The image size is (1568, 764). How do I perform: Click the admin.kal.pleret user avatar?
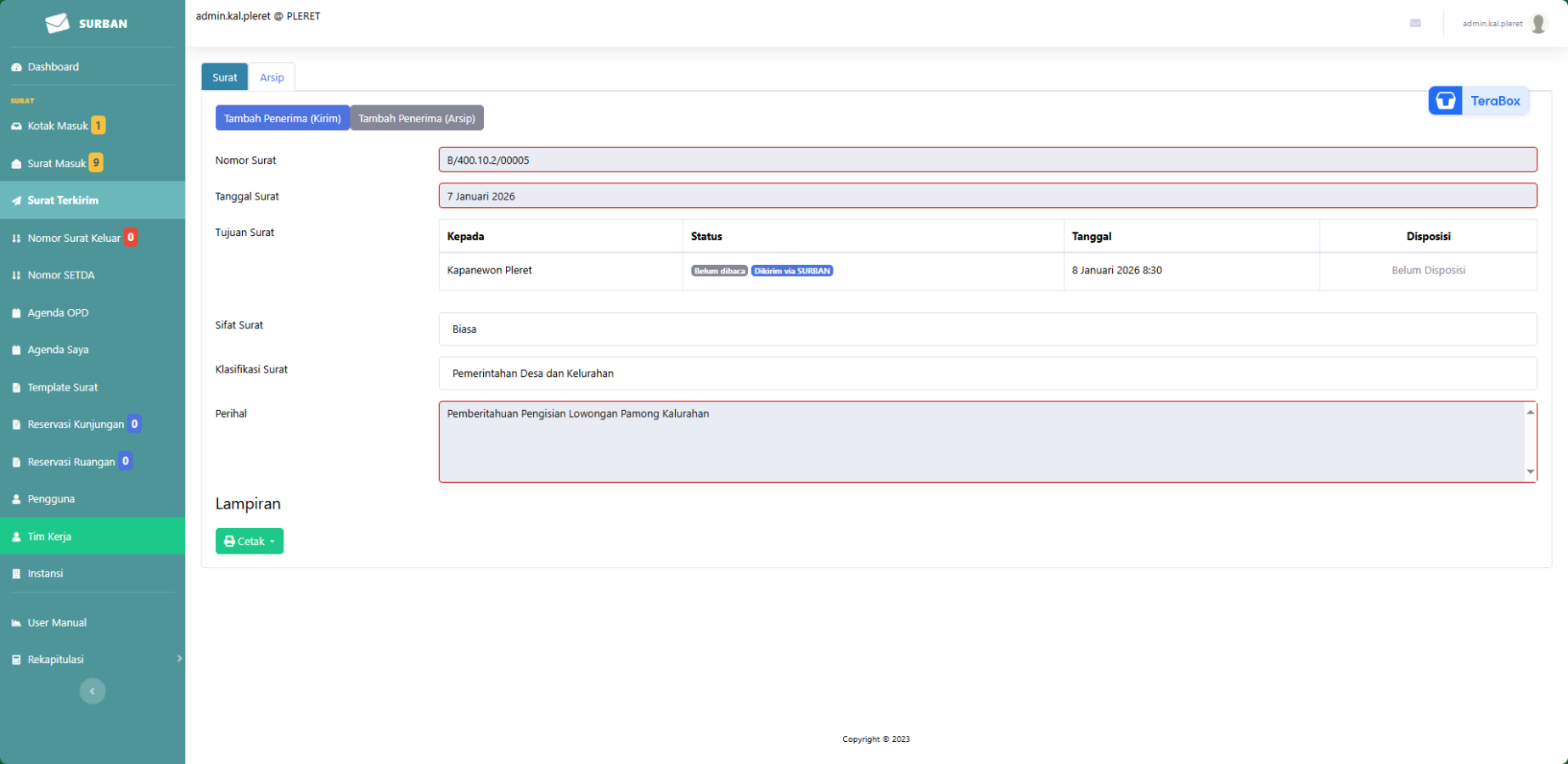click(1537, 24)
